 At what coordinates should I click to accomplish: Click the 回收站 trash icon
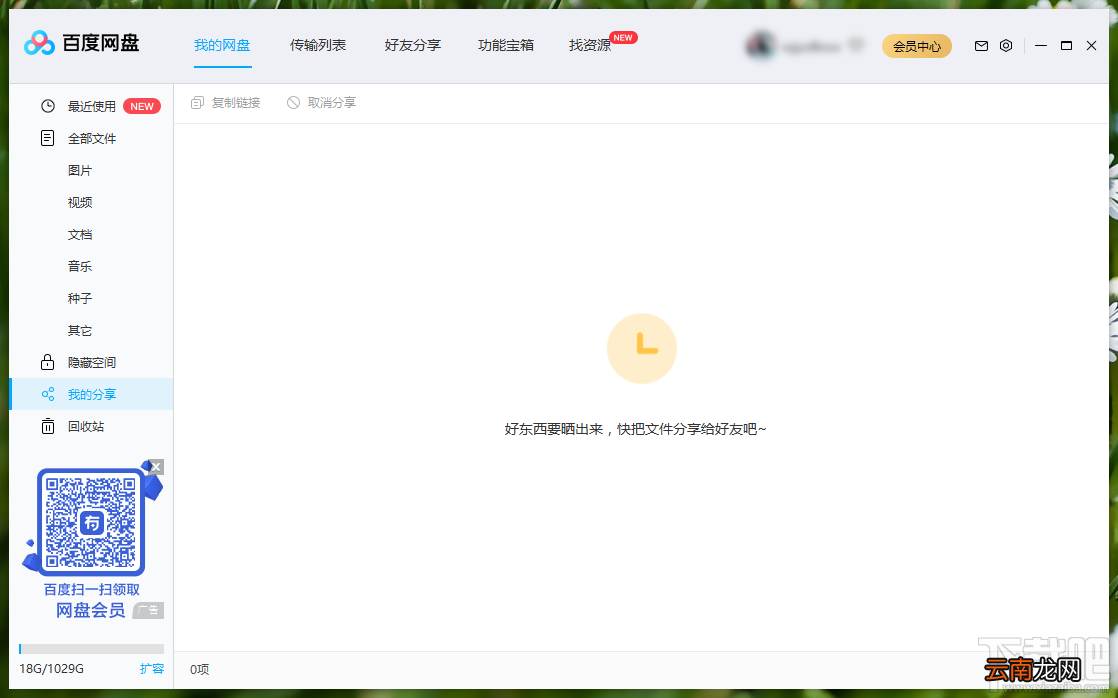[48, 426]
